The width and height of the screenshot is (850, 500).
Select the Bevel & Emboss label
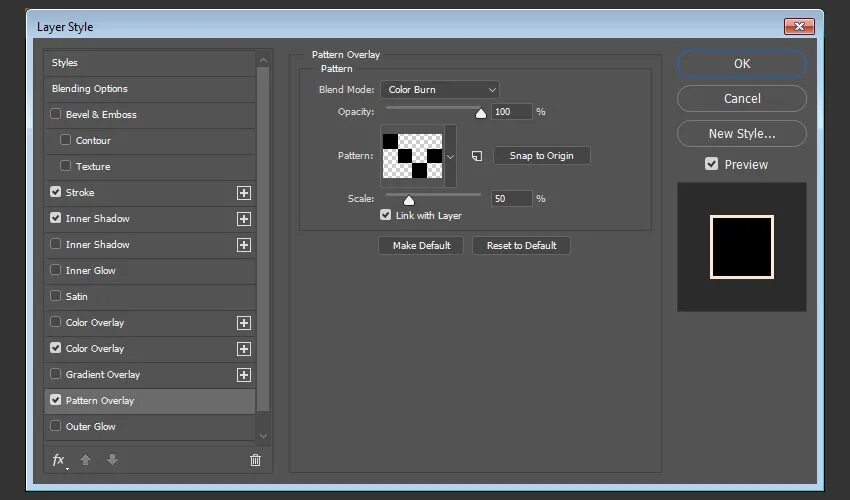[x=101, y=114]
